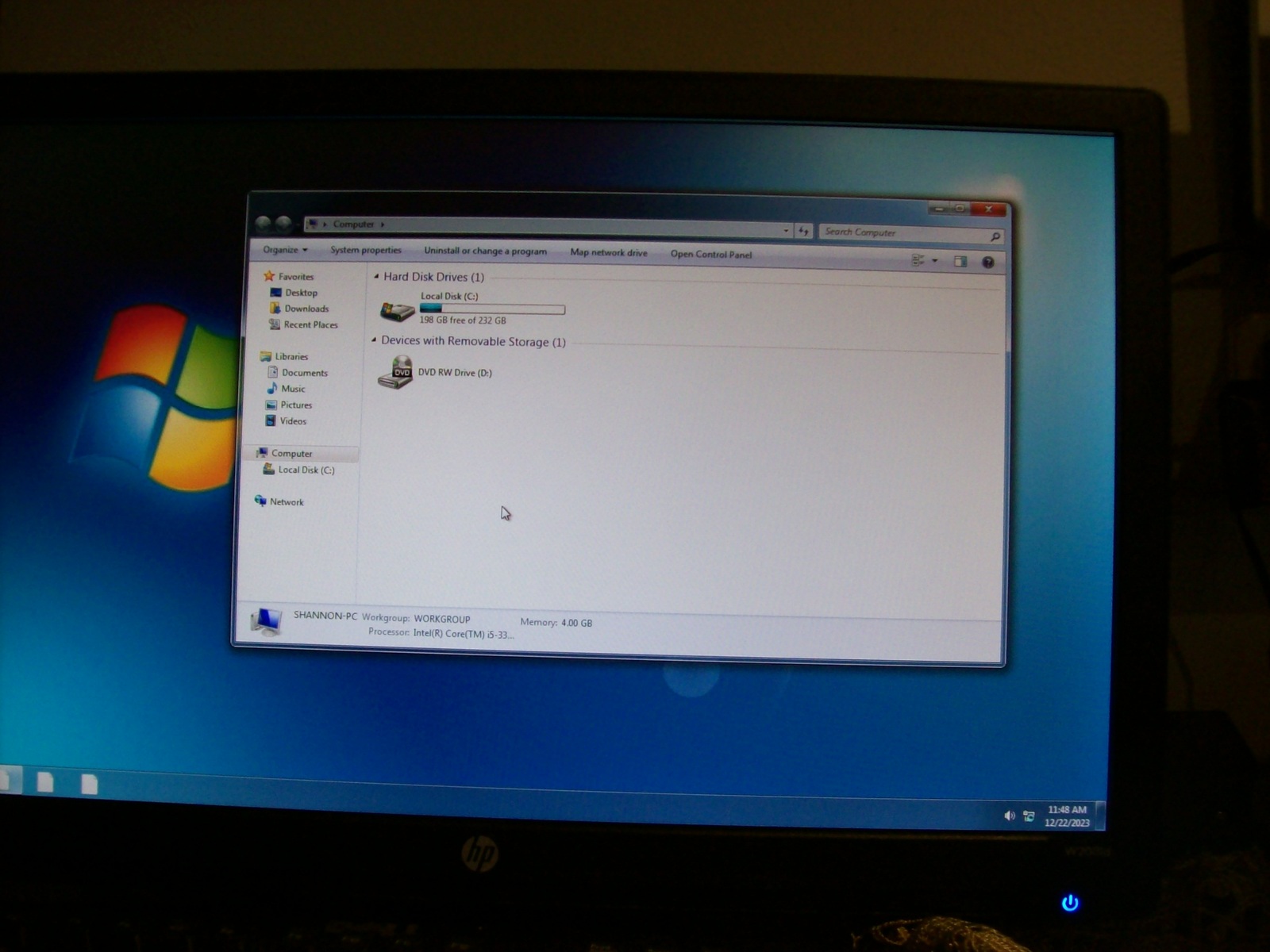Click the 'Intel(R) Core(TM) i5-33...' processor text
The width and height of the screenshot is (1270, 952).
pos(464,634)
